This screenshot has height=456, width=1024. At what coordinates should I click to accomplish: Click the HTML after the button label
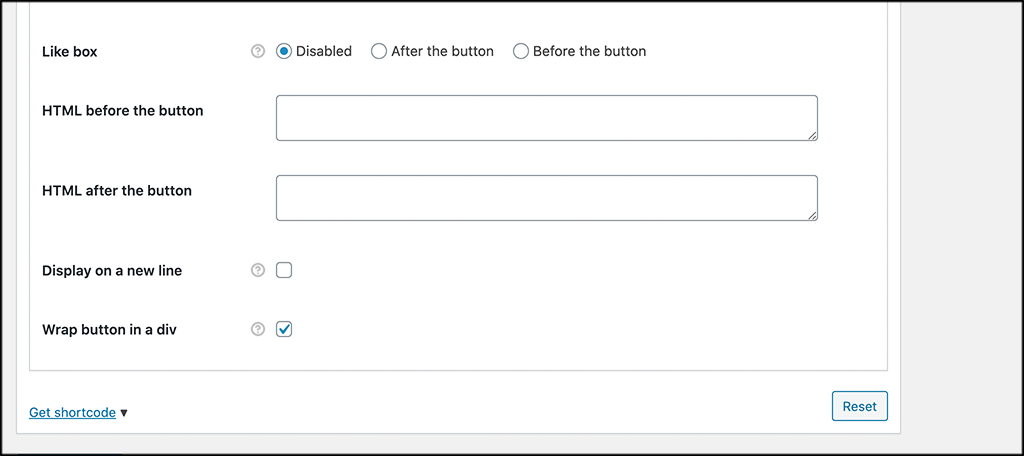coord(117,191)
